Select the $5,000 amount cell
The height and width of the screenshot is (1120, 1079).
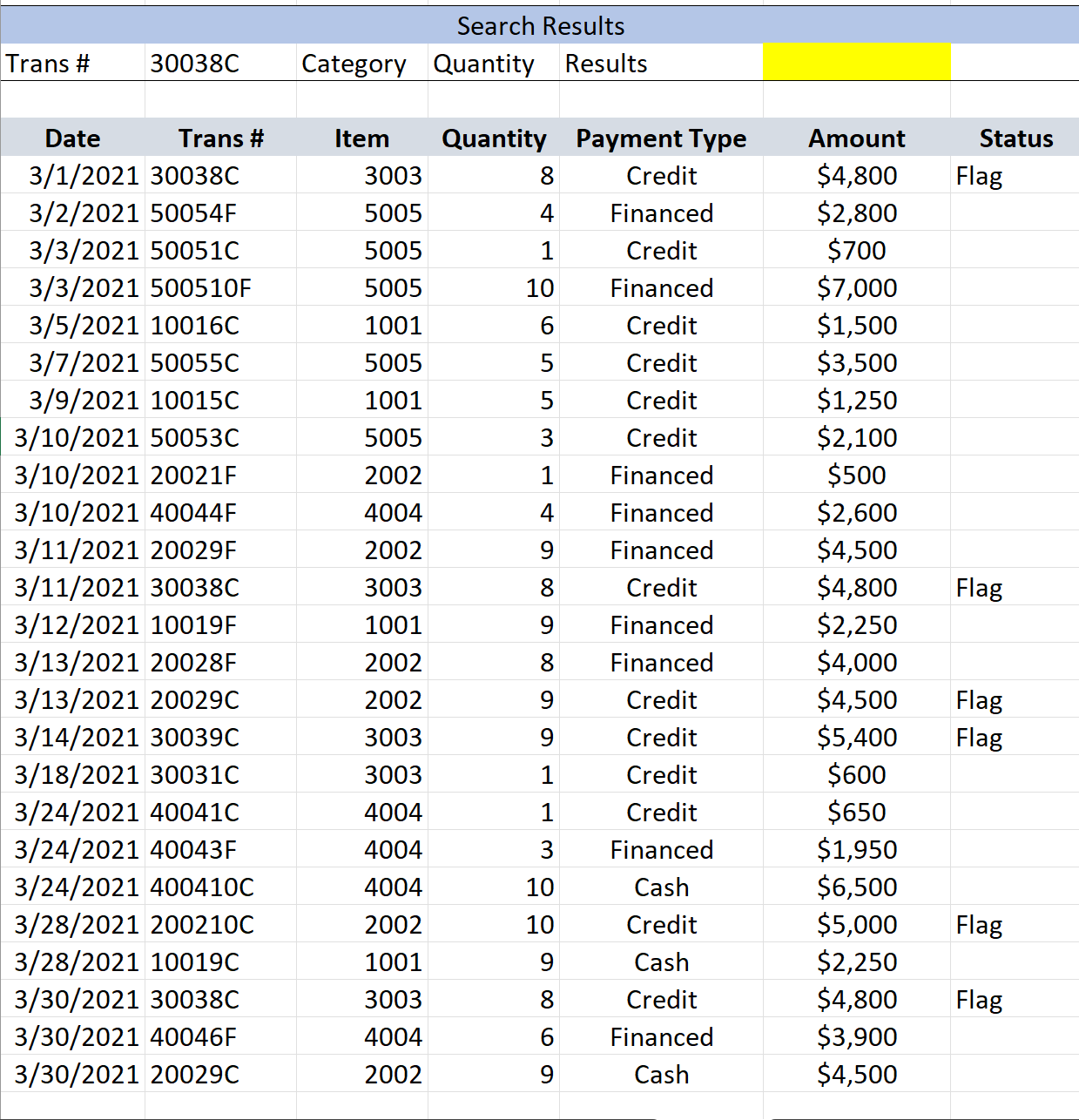857,924
